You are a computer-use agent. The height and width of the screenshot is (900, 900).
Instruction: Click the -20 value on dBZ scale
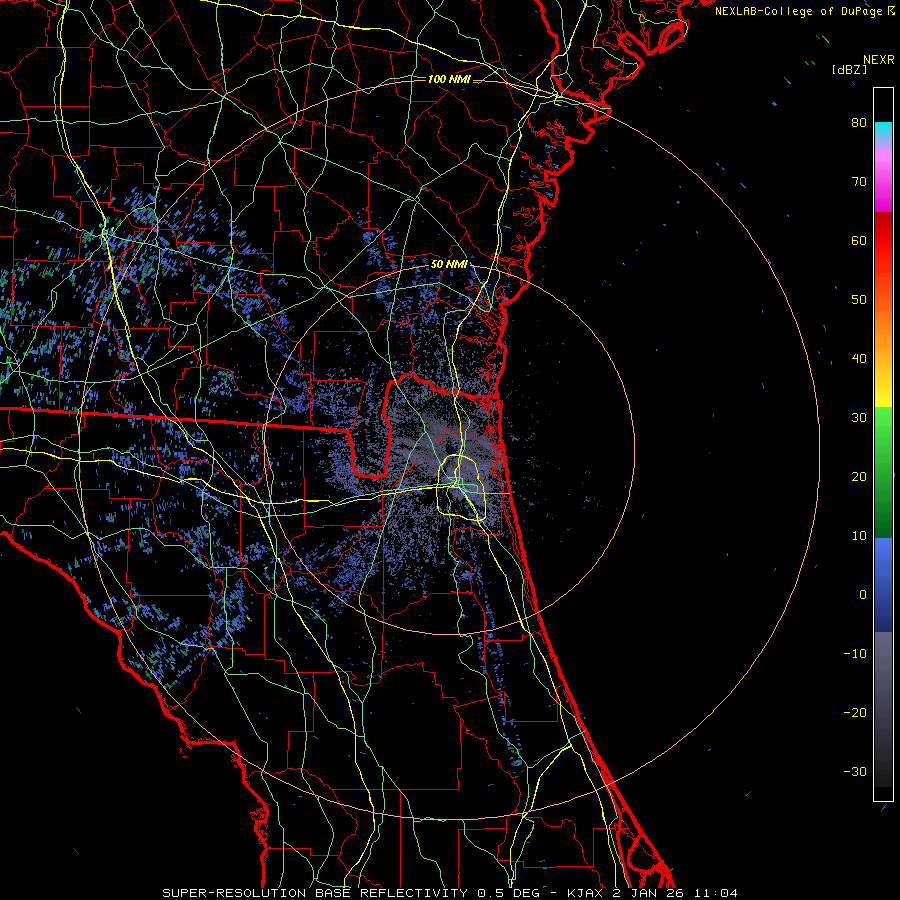[x=855, y=712]
